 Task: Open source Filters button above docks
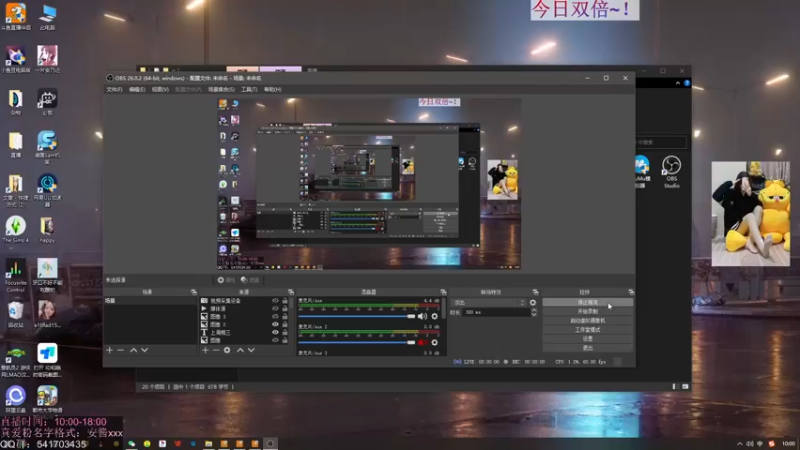click(250, 280)
